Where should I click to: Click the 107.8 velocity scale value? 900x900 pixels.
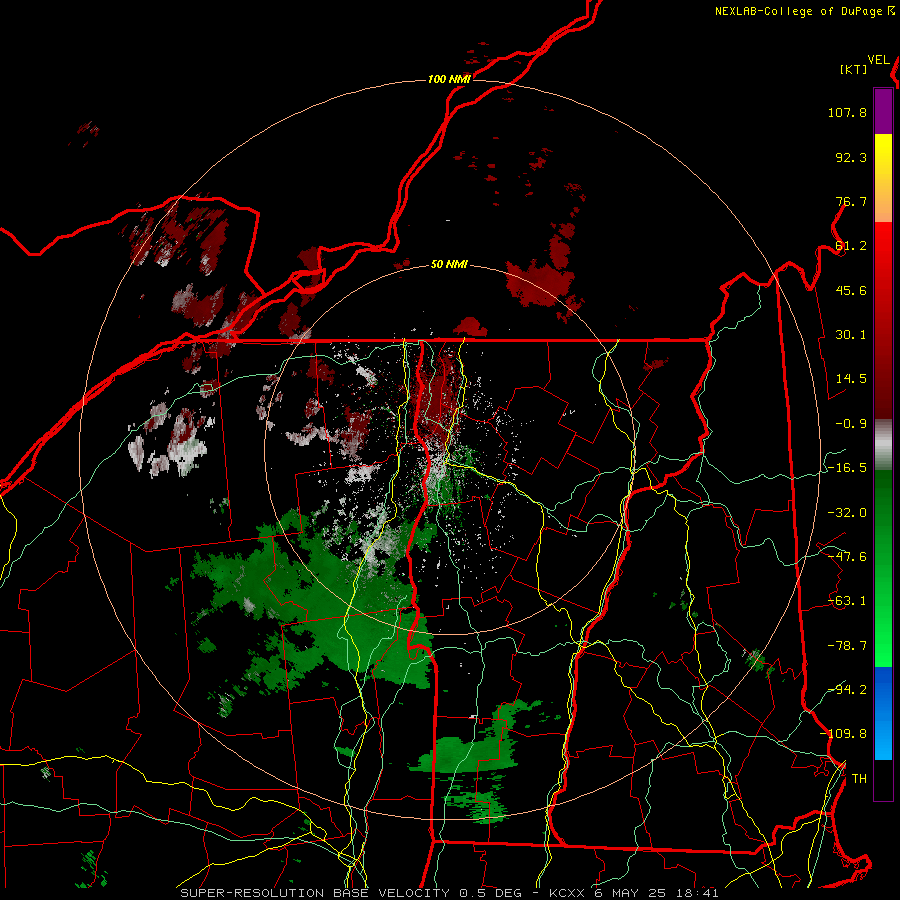coord(847,112)
